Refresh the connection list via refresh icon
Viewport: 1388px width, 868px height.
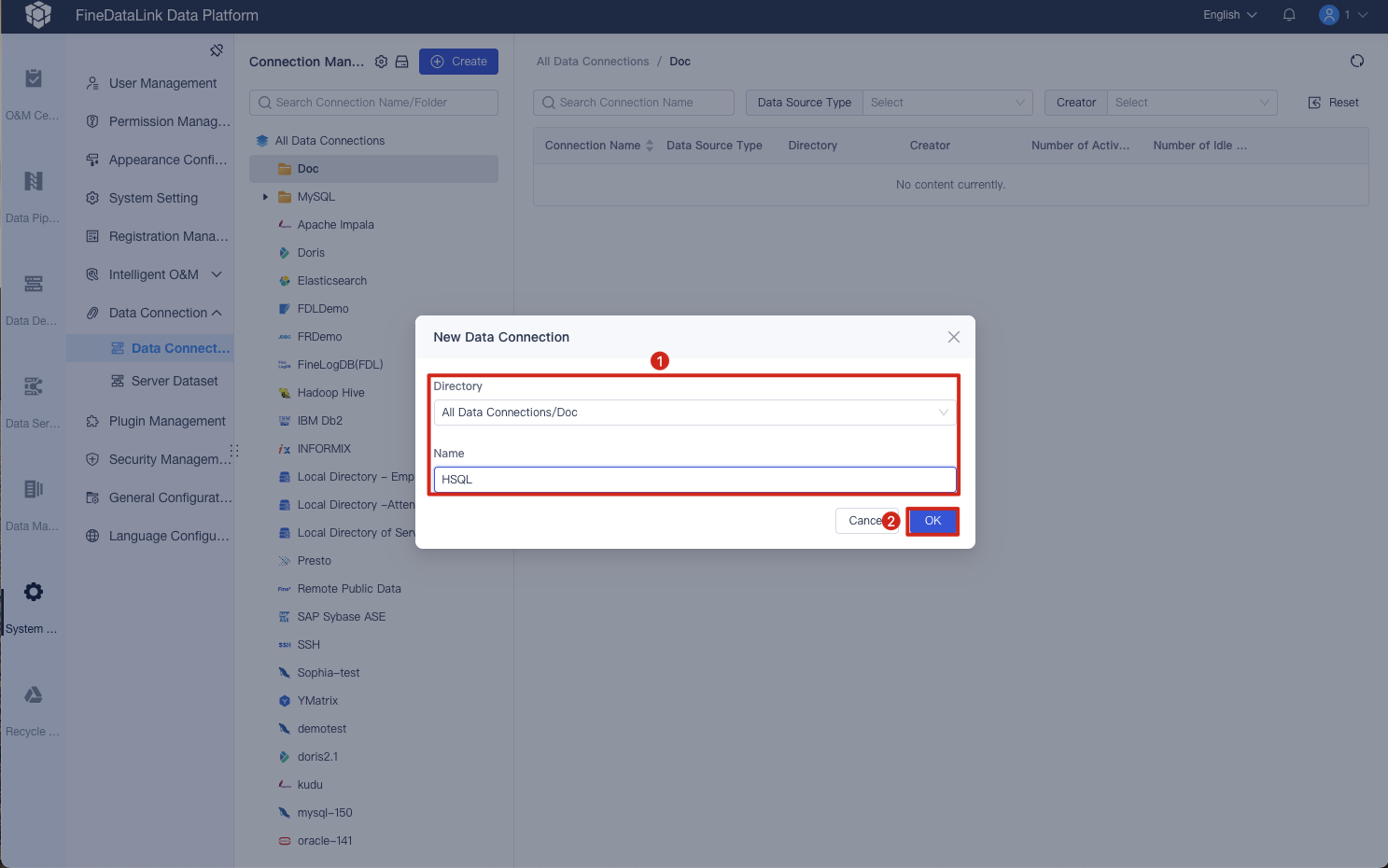[1356, 60]
